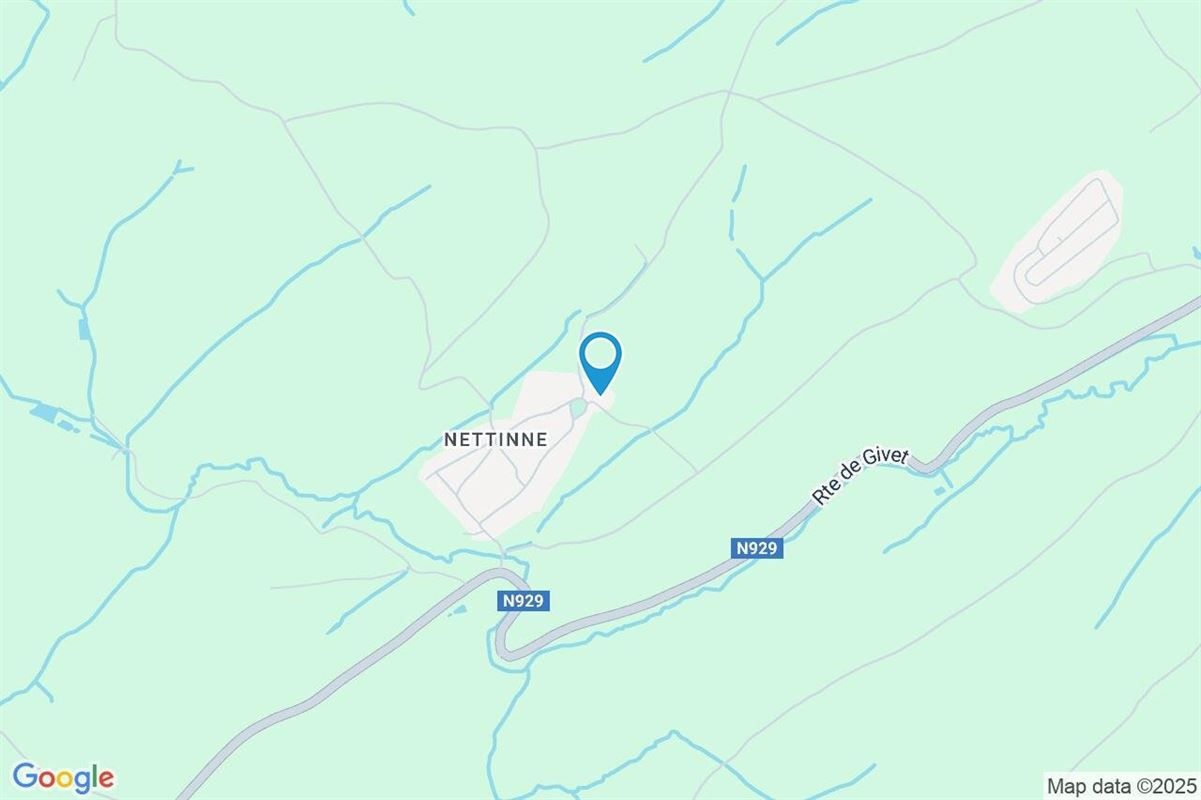
Task: Click the oval looped road area northeast
Action: click(x=1058, y=242)
